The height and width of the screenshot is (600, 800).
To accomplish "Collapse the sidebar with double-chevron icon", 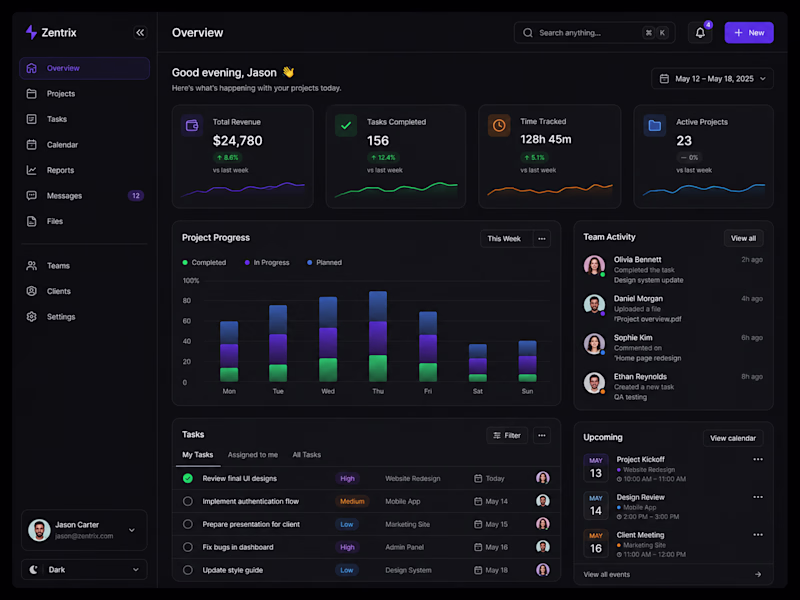I will point(140,33).
